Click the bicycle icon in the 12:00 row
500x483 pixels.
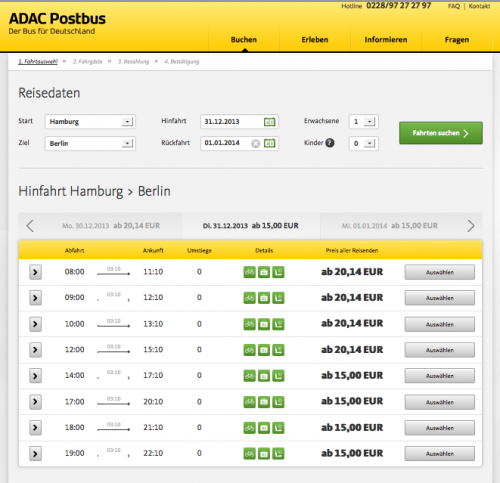click(x=249, y=350)
